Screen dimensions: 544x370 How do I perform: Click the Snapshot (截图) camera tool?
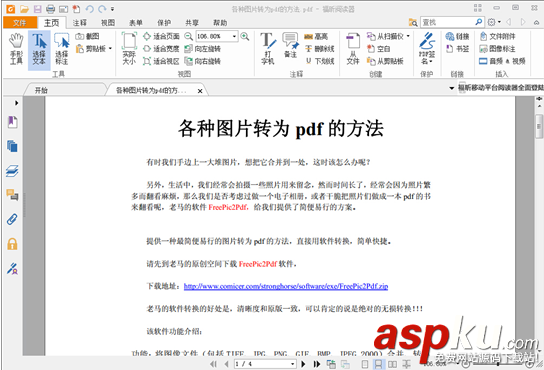[x=87, y=36]
